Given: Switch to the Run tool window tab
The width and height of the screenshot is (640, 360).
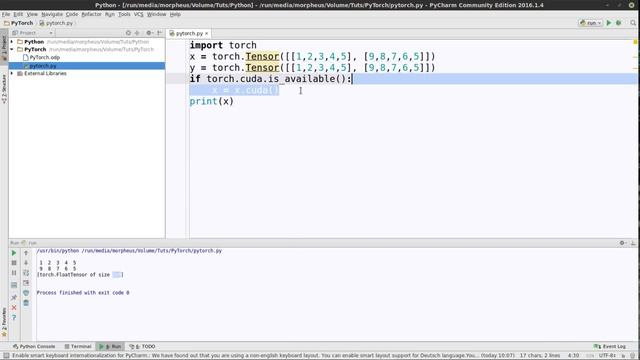Looking at the screenshot, I should 110,347.
